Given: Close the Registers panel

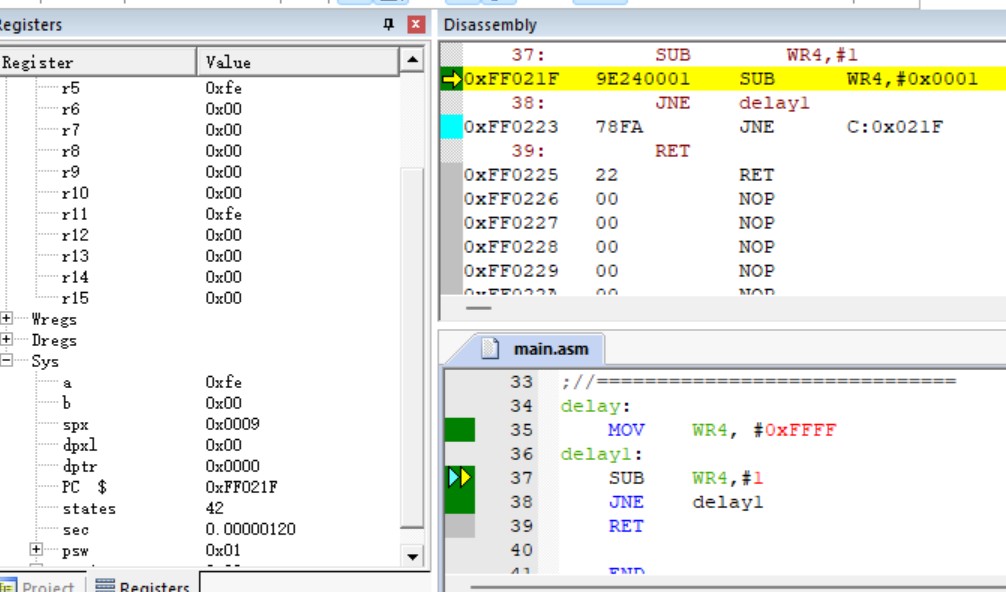Looking at the screenshot, I should pyautogui.click(x=416, y=24).
